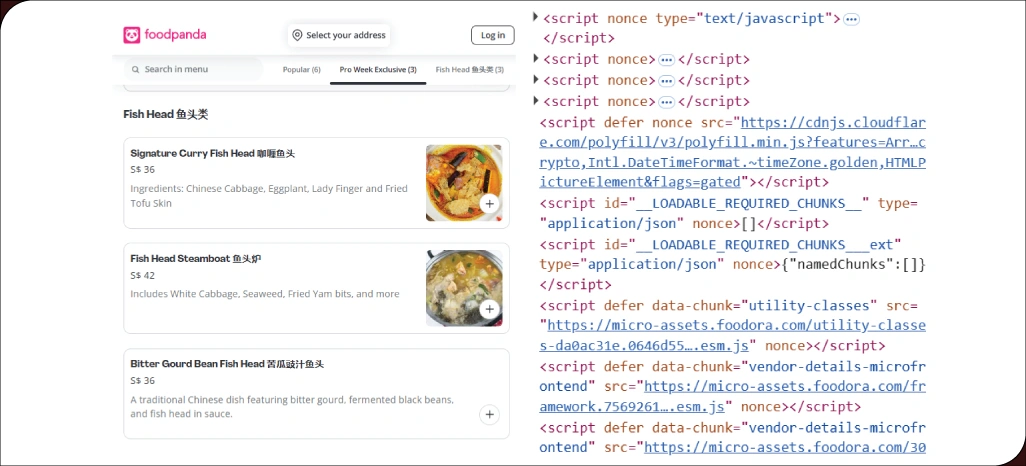Screen dimensions: 1026x466
Task: Expand the text/javascript script node triangle
Action: tap(537, 18)
